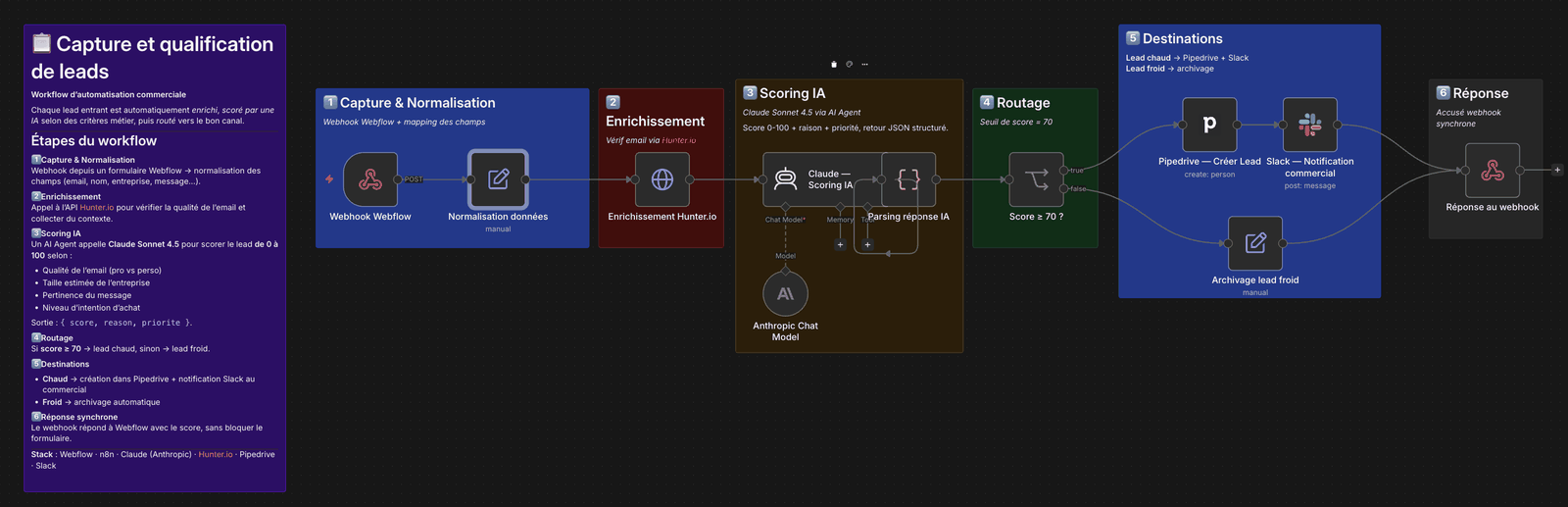Select the Destinations sticky note title
Image resolution: width=1568 pixels, height=507 pixels.
click(1174, 38)
